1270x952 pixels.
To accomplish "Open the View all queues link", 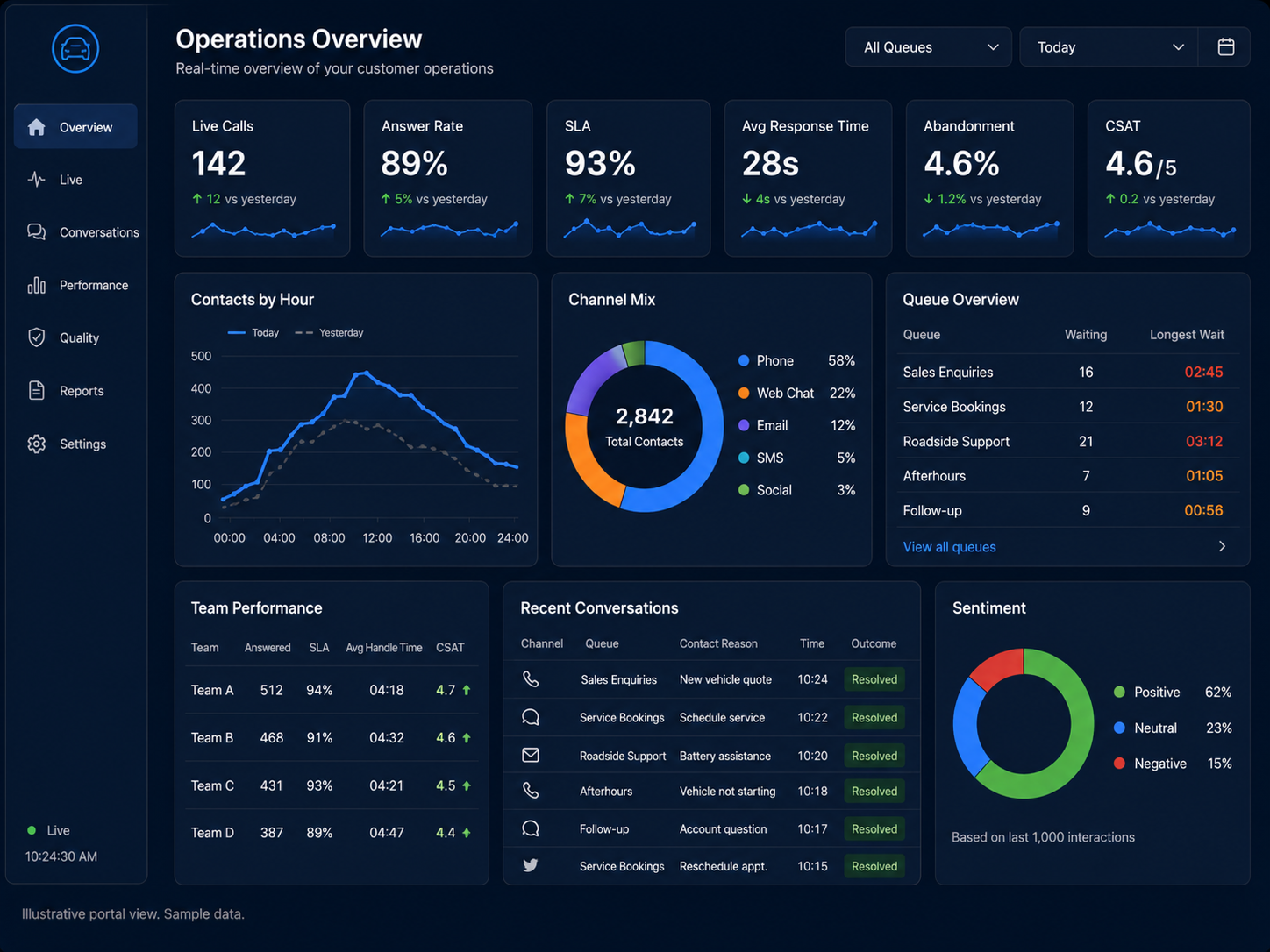I will tap(949, 547).
